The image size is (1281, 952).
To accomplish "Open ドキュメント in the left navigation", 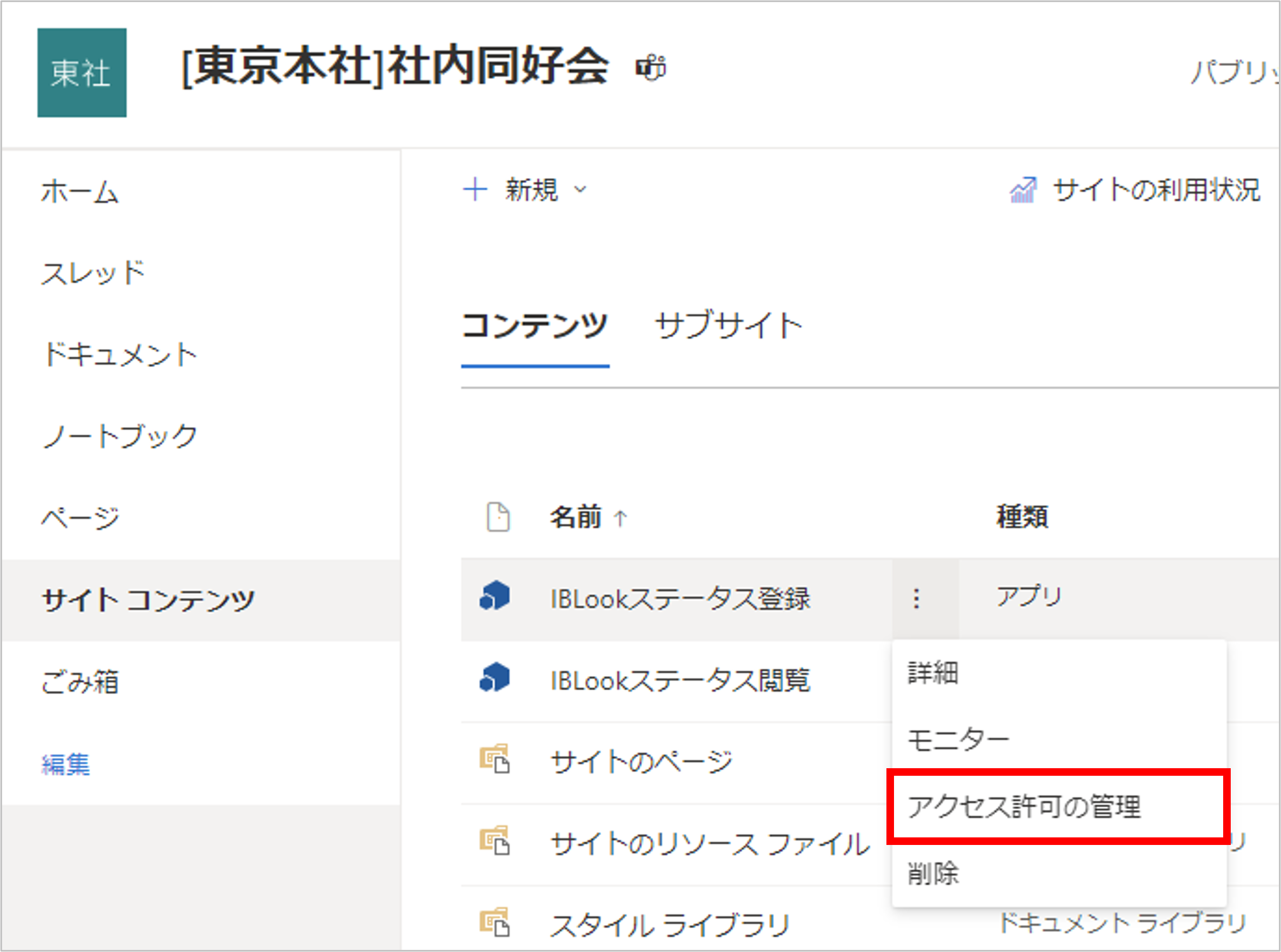I will 120,354.
